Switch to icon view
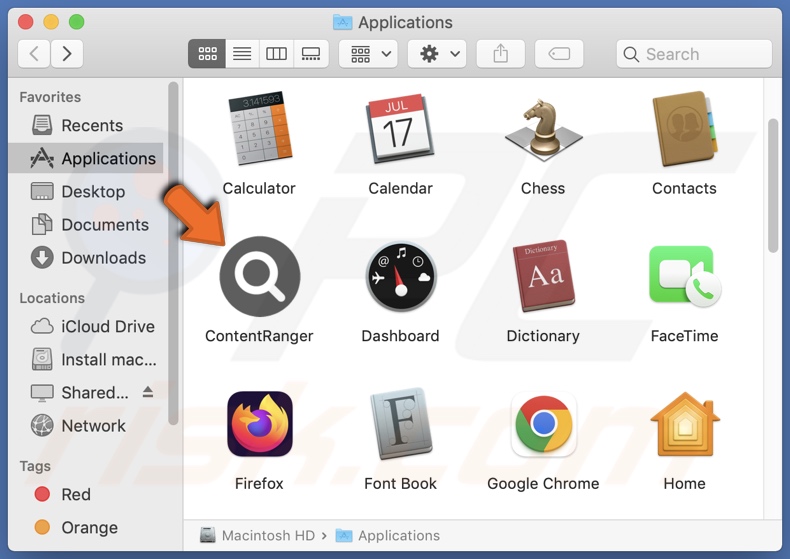Viewport: 790px width, 559px height. click(x=207, y=53)
